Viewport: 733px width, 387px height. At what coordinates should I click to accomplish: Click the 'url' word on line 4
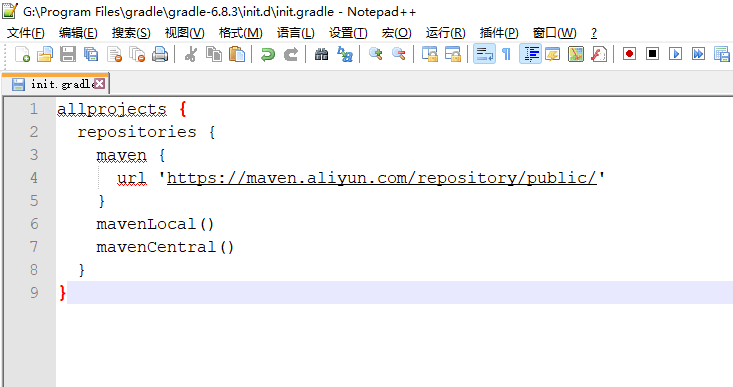pyautogui.click(x=132, y=178)
